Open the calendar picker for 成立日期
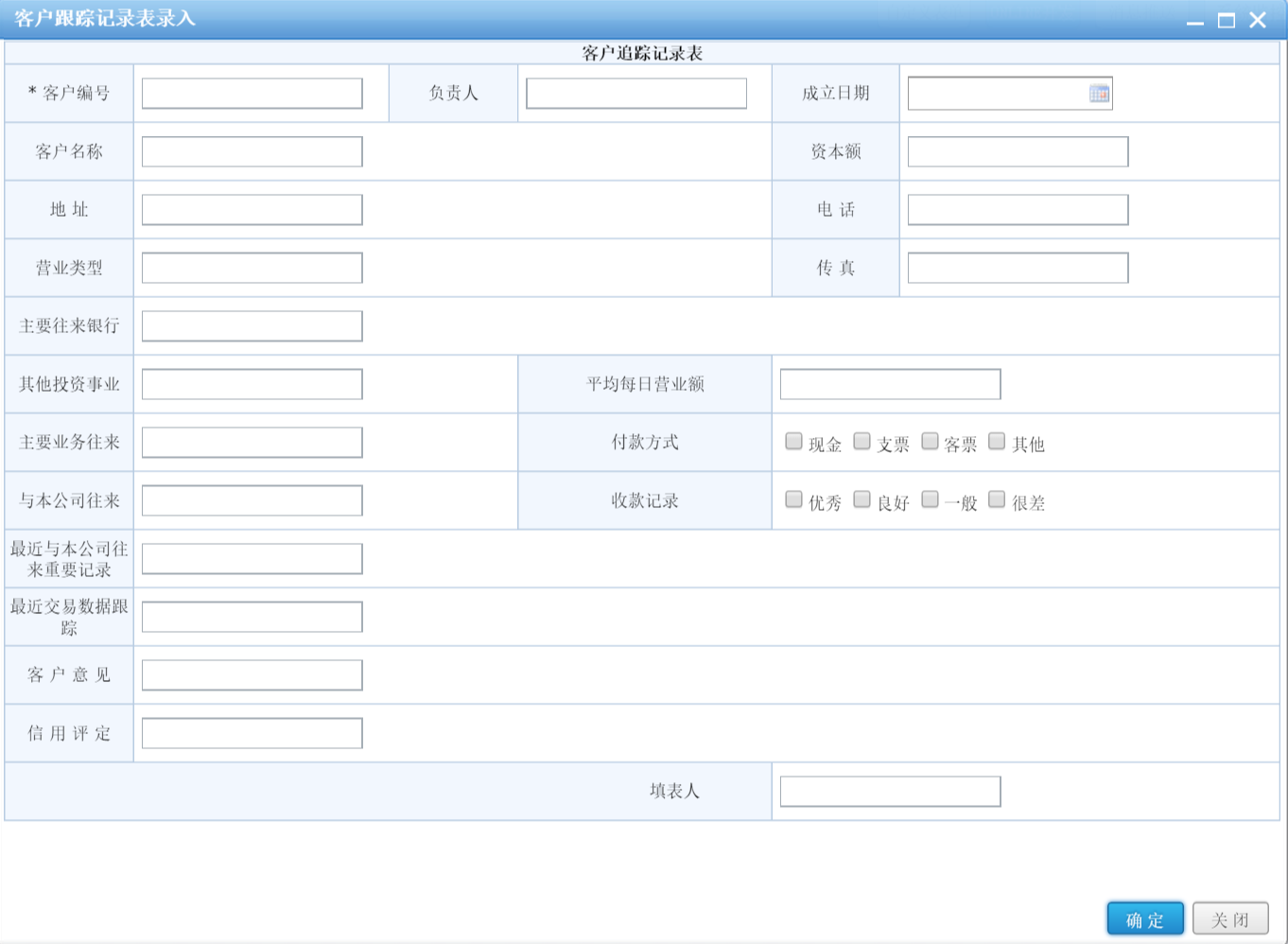The height and width of the screenshot is (944, 1288). point(1099,94)
